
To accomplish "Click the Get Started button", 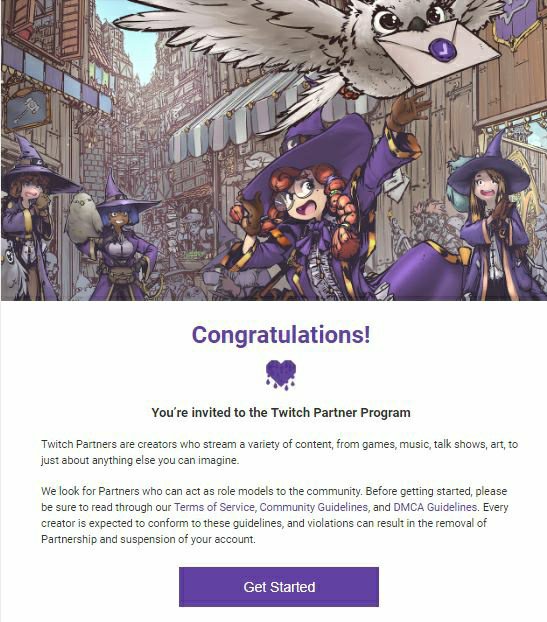I will 279,587.
